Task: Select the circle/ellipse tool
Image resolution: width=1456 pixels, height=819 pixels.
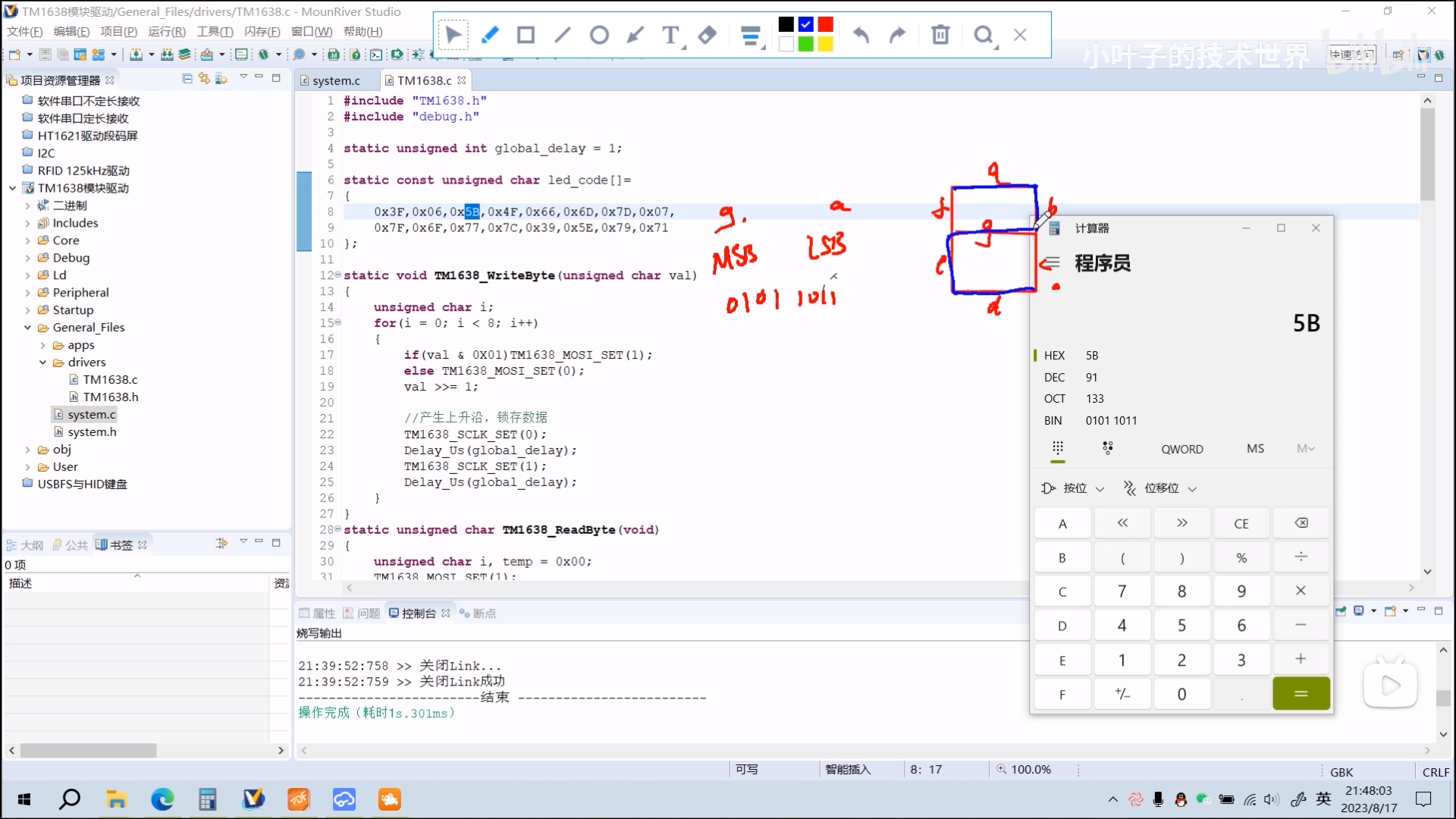Action: coord(598,35)
